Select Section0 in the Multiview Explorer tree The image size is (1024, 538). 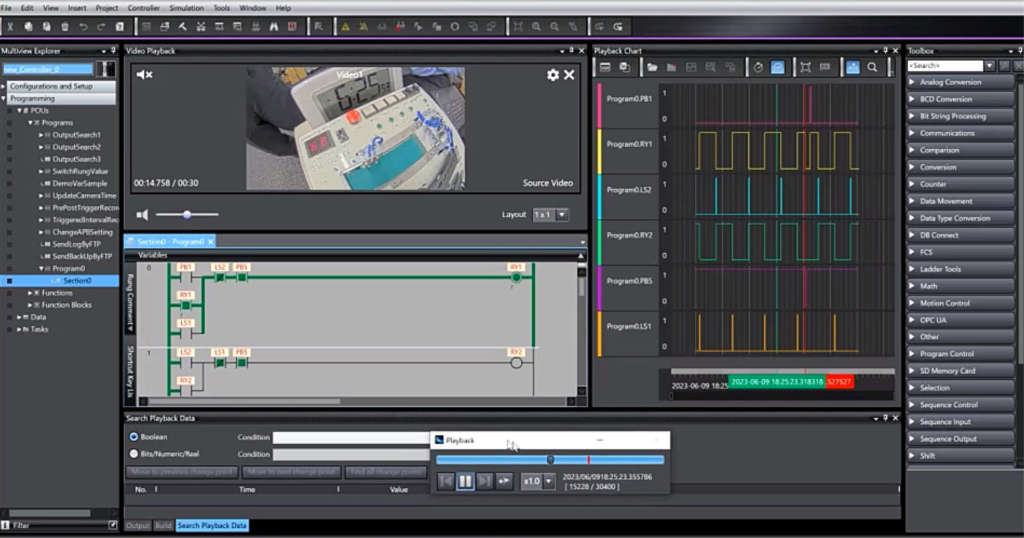pos(77,281)
